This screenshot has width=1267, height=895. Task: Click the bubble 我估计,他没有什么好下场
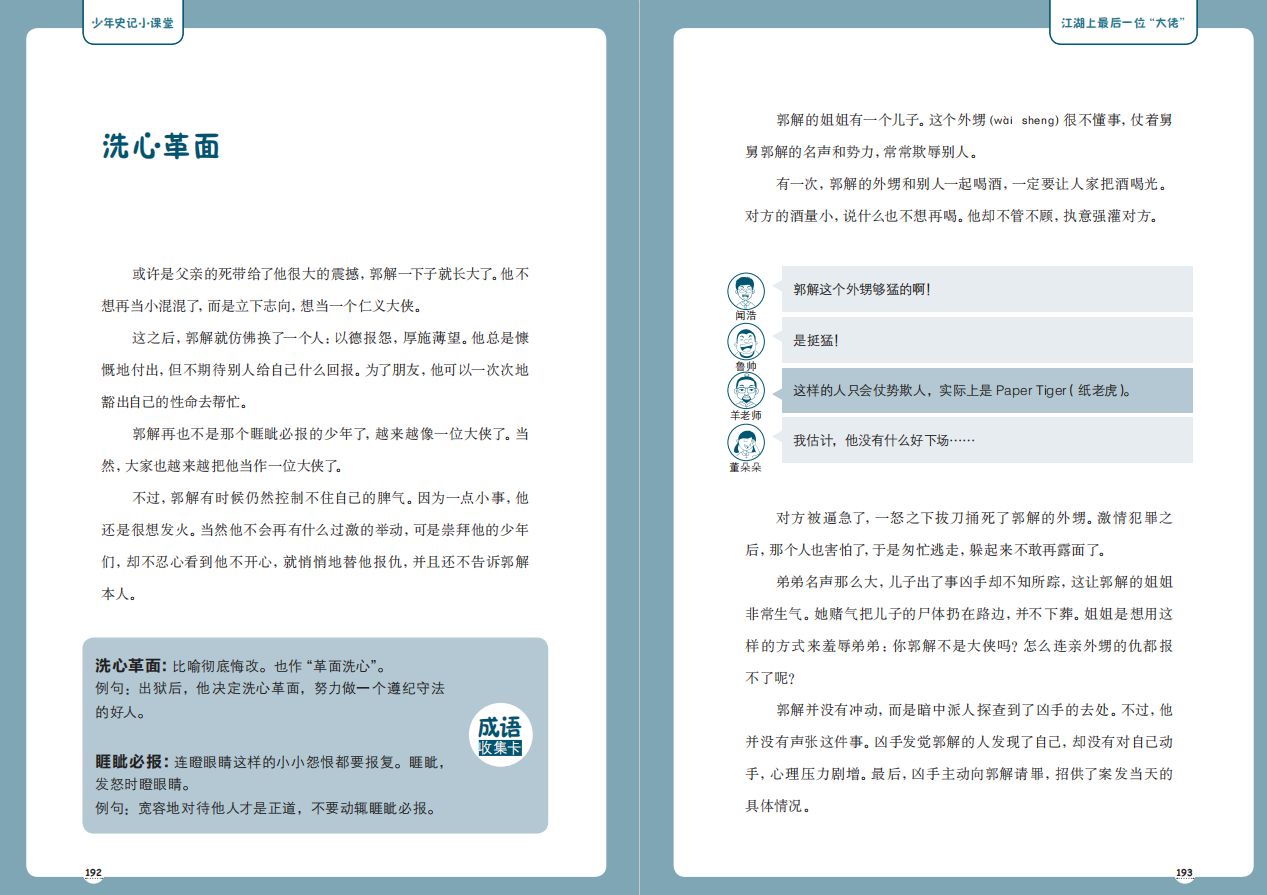987,440
